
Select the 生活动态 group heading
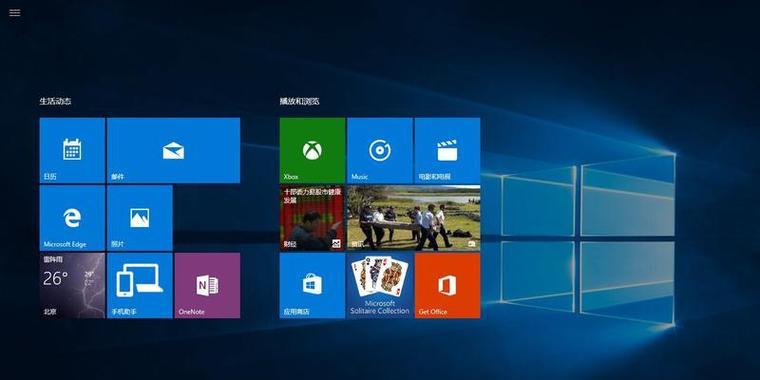(x=56, y=101)
